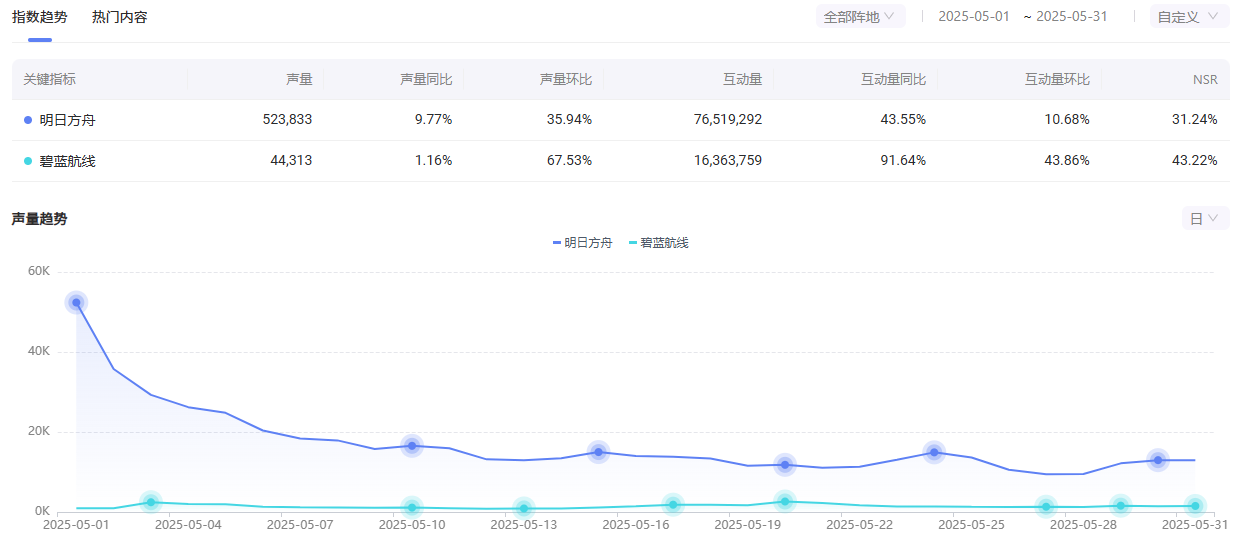This screenshot has height=543, width=1245.
Task: Click the 声量同比 column header
Action: coord(425,80)
